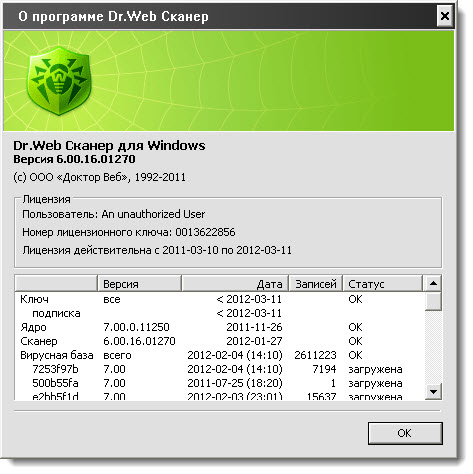Select the Вирусная база row

220,355
